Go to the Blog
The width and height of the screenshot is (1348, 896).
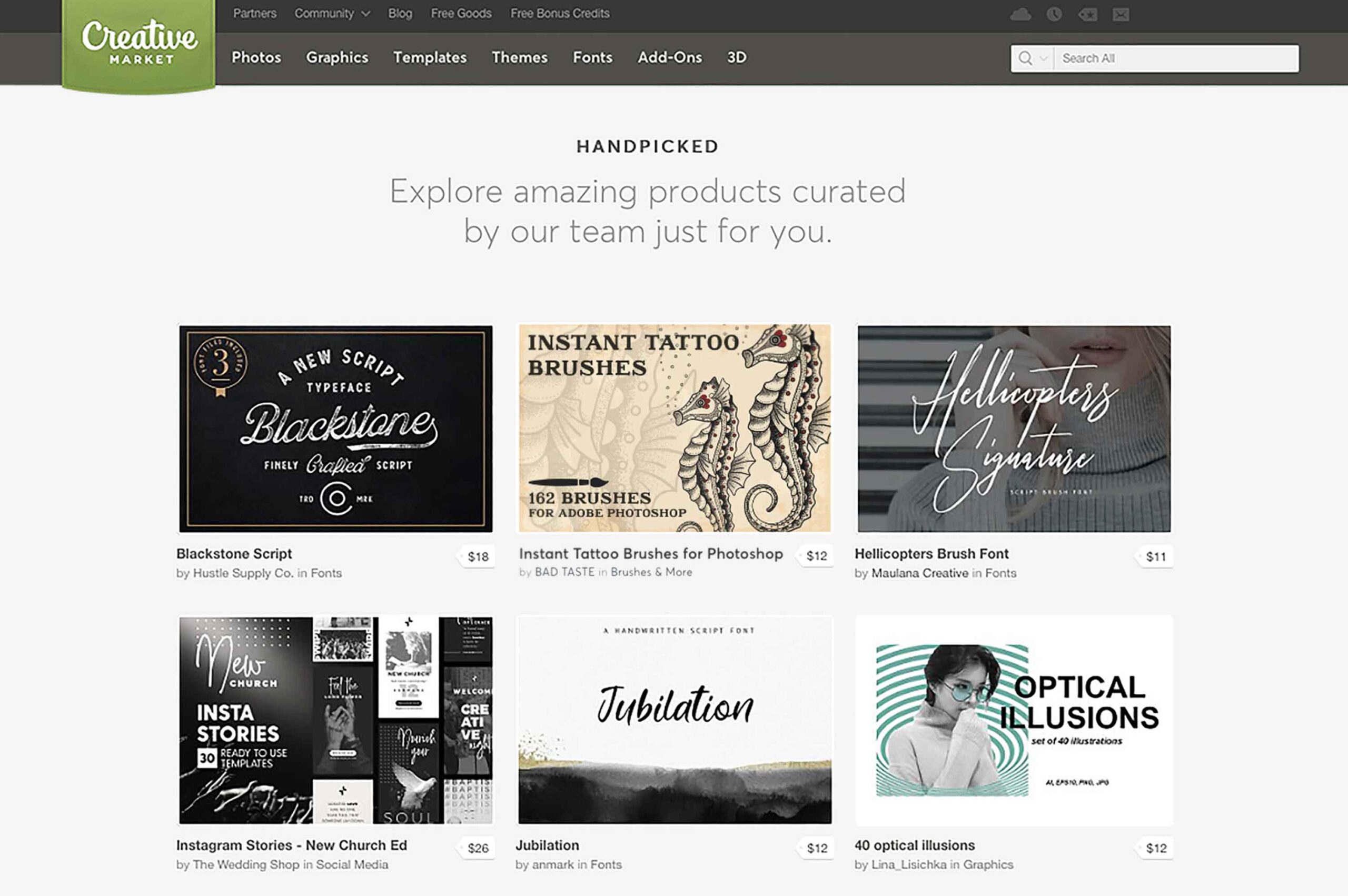tap(400, 13)
